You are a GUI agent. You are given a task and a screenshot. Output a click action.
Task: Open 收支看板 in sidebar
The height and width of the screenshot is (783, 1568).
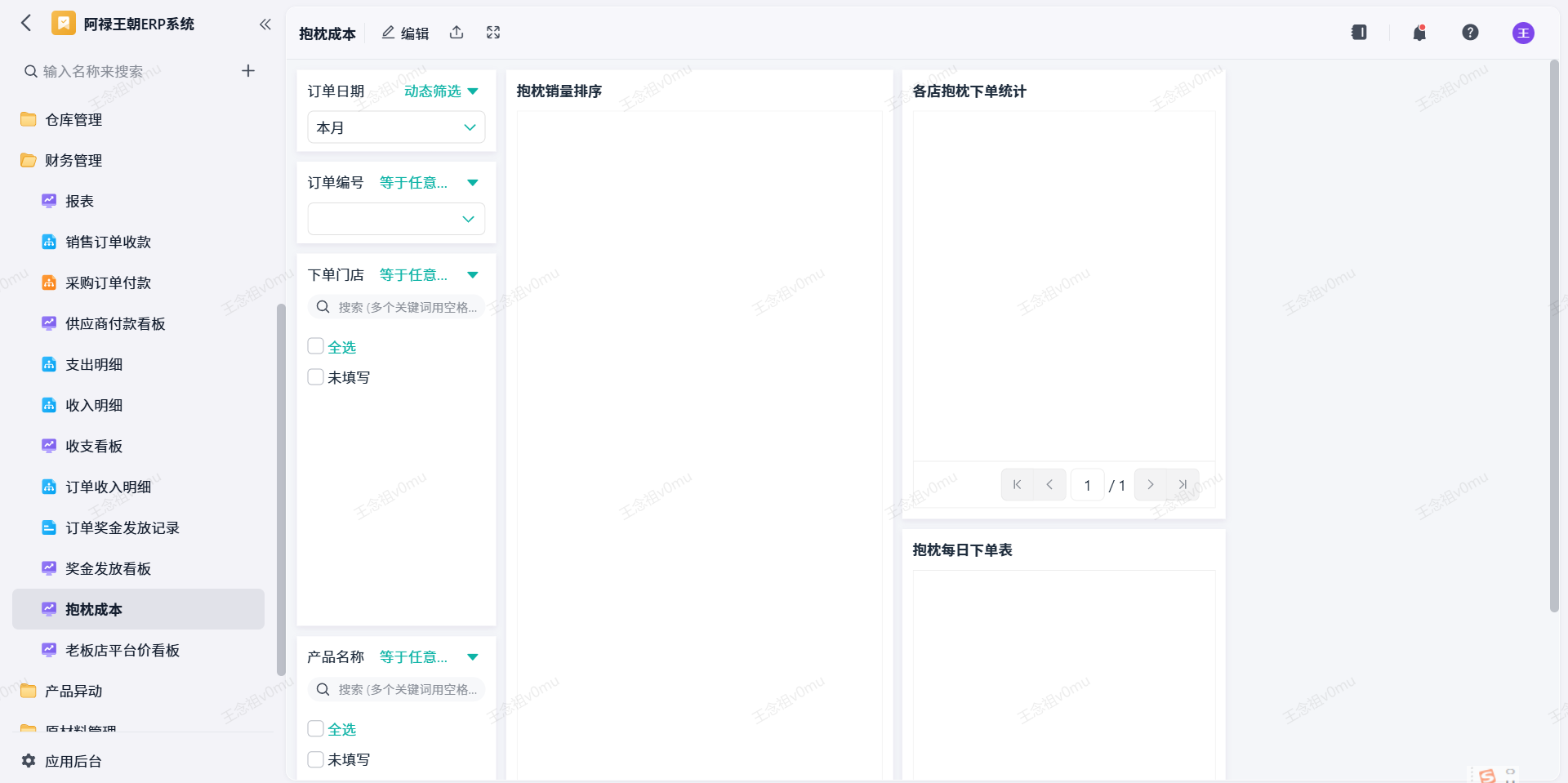139,446
